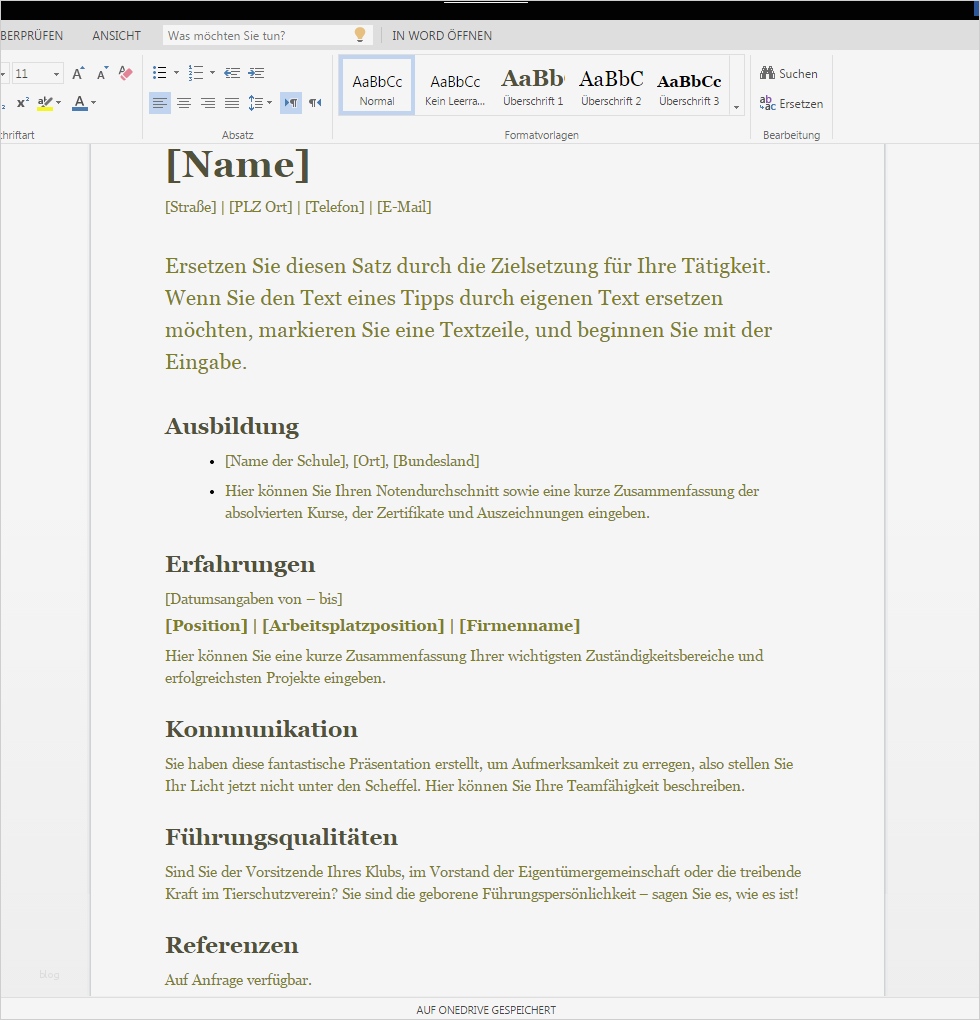Open the ÜBERPRÜFEN ribbon tab
This screenshot has height=1020, width=980.
click(31, 36)
